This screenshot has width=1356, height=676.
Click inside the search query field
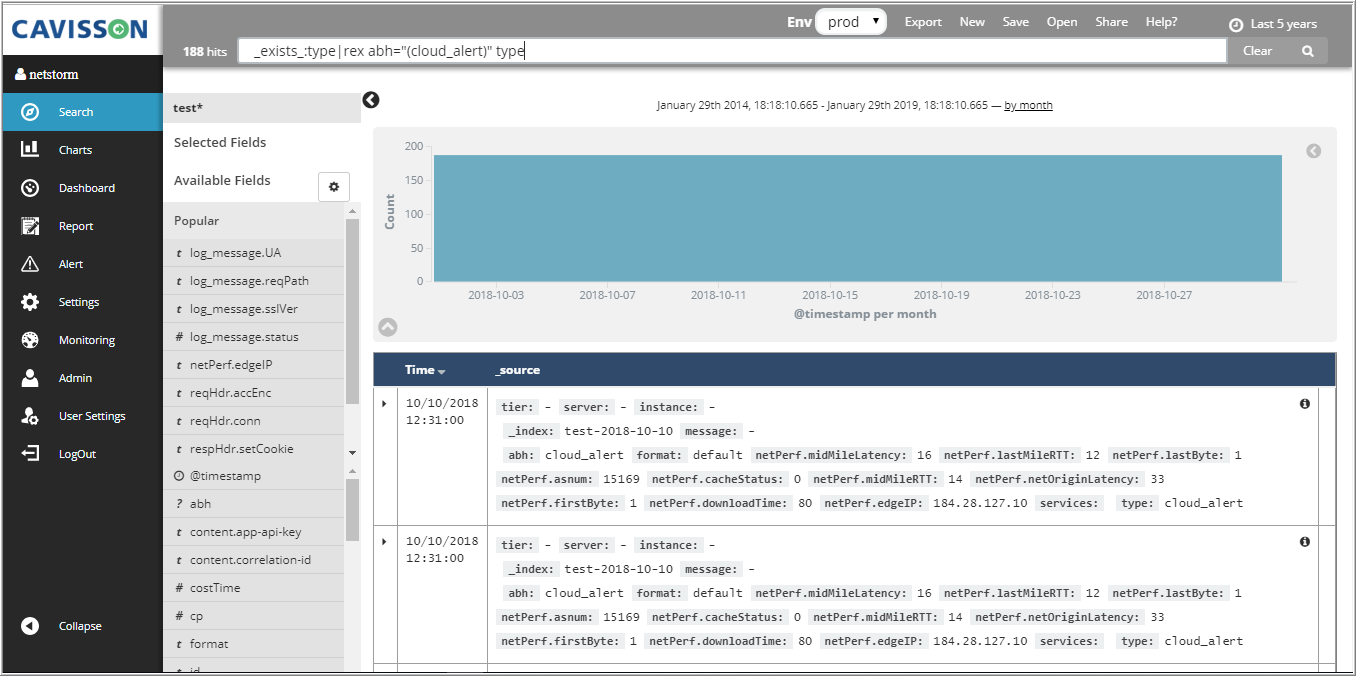pos(730,51)
